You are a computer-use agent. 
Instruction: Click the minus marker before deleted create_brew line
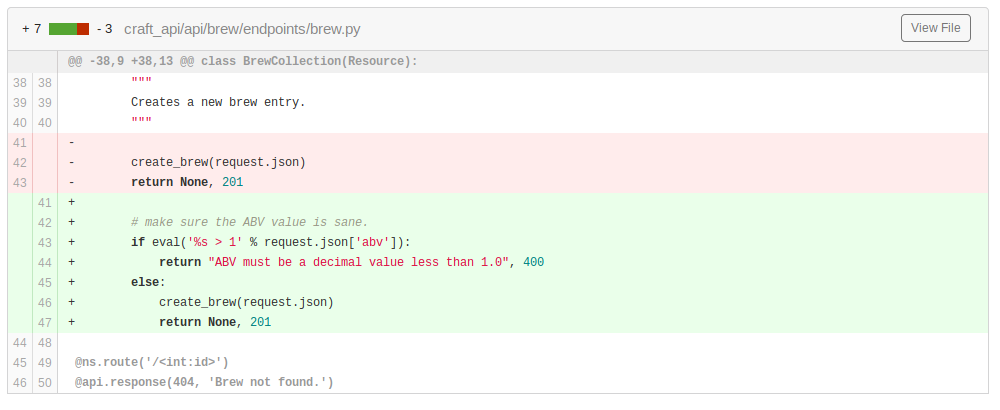pos(71,162)
